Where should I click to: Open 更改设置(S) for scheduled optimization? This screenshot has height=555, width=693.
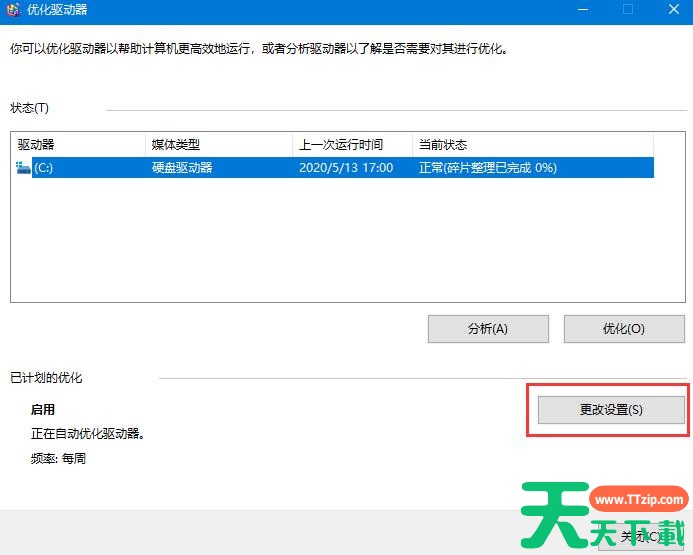click(x=611, y=410)
